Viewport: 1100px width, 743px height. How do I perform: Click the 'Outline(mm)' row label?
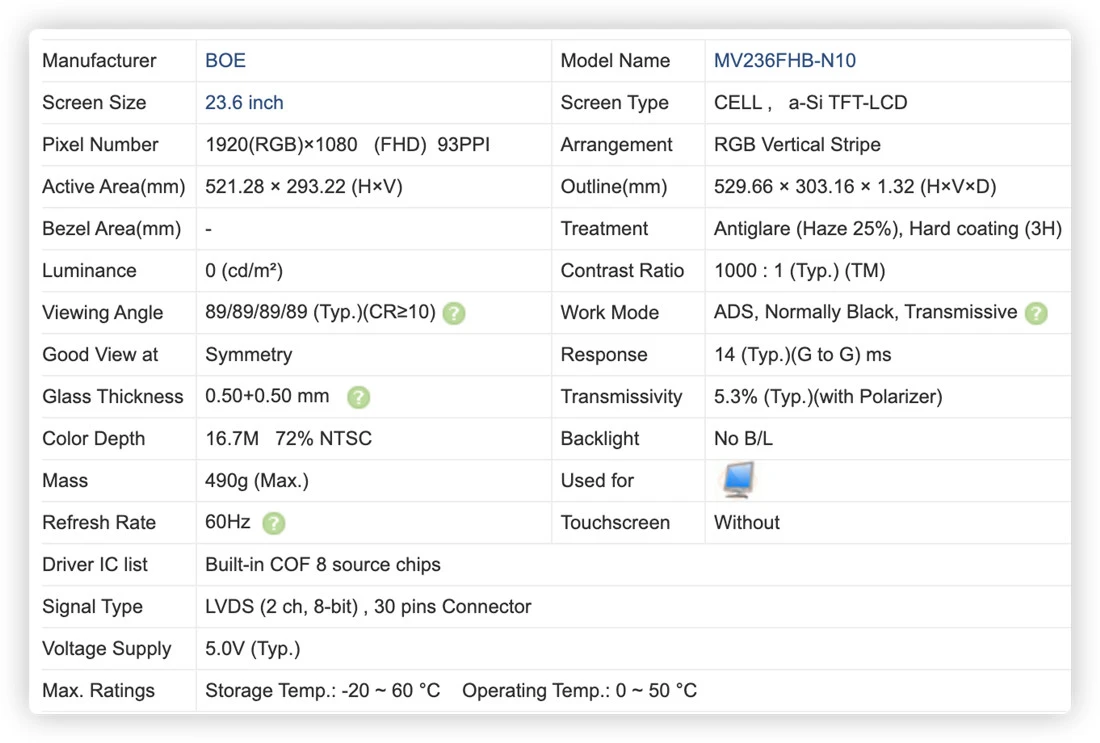613,187
